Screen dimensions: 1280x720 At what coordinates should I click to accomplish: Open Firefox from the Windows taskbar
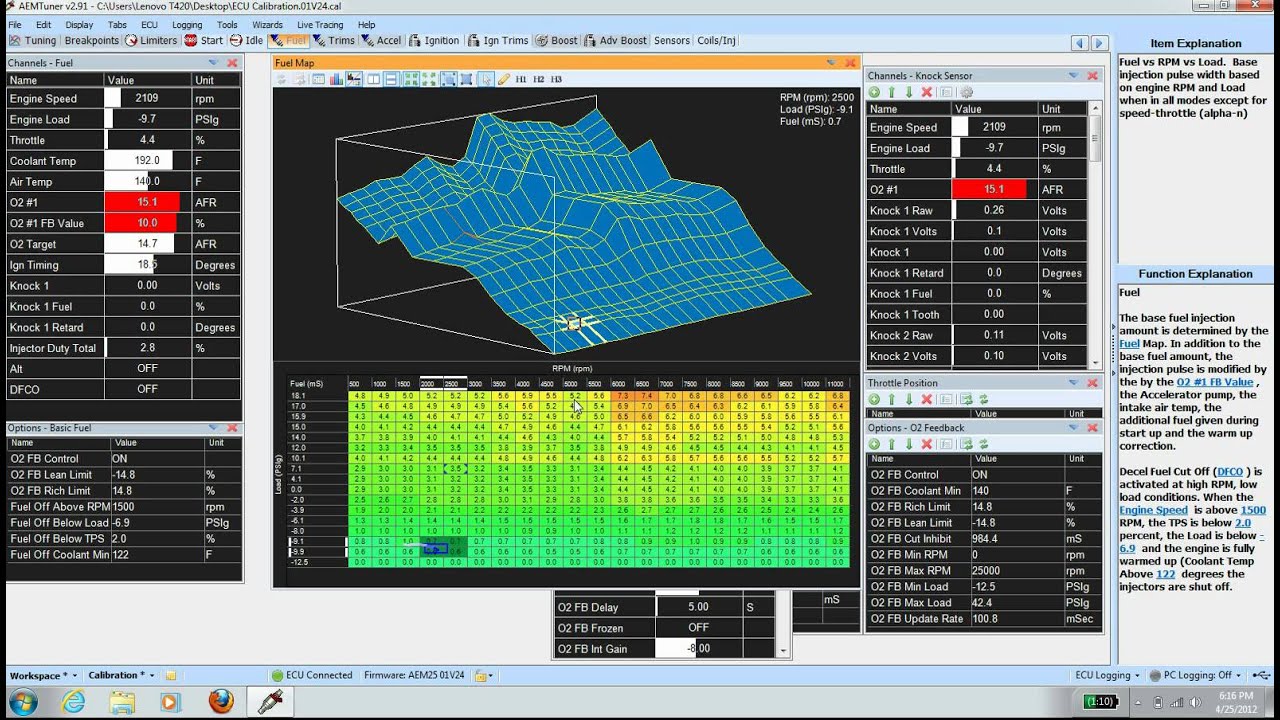point(221,700)
